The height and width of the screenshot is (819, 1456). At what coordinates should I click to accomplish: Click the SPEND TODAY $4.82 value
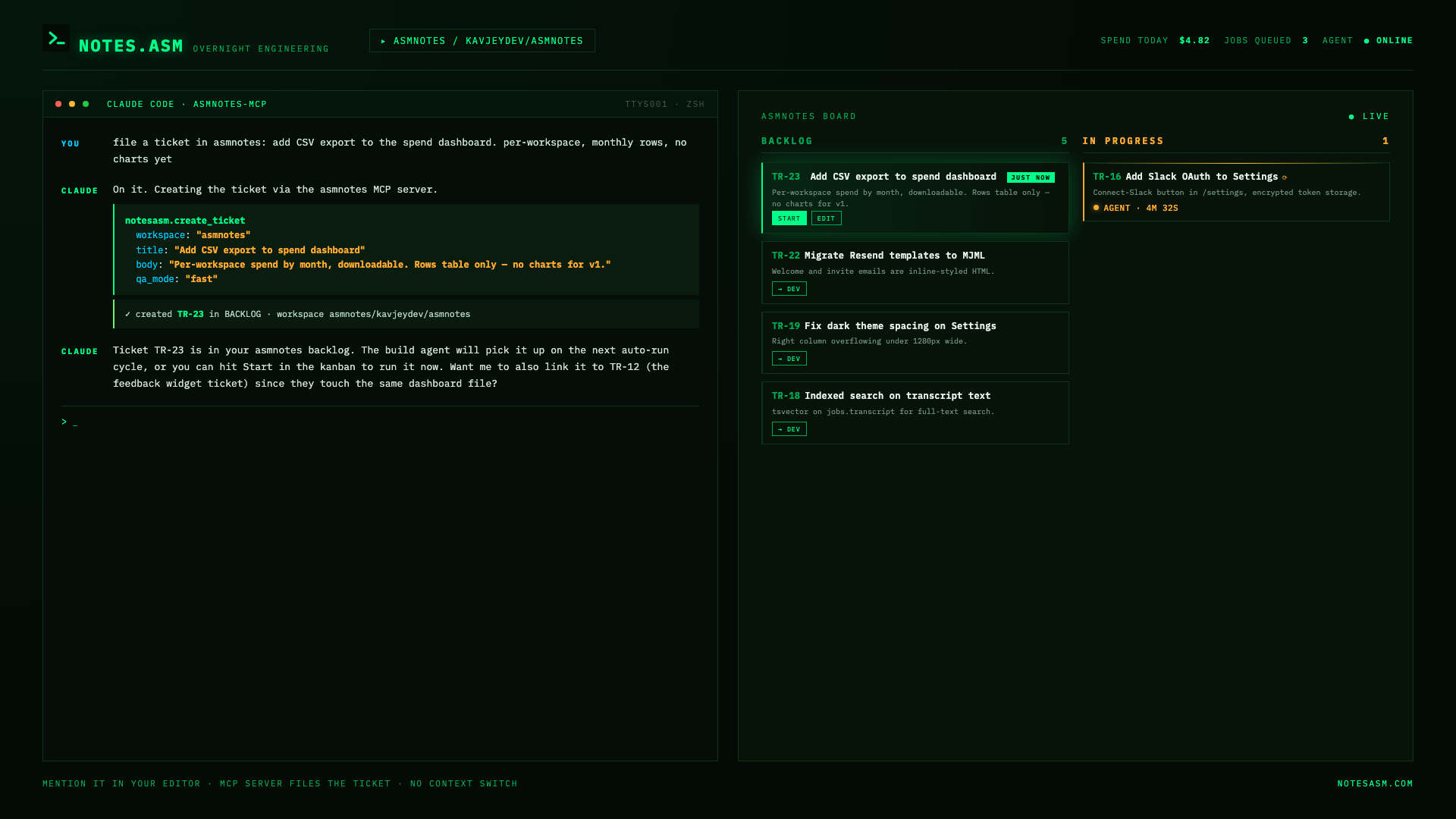pos(1194,41)
